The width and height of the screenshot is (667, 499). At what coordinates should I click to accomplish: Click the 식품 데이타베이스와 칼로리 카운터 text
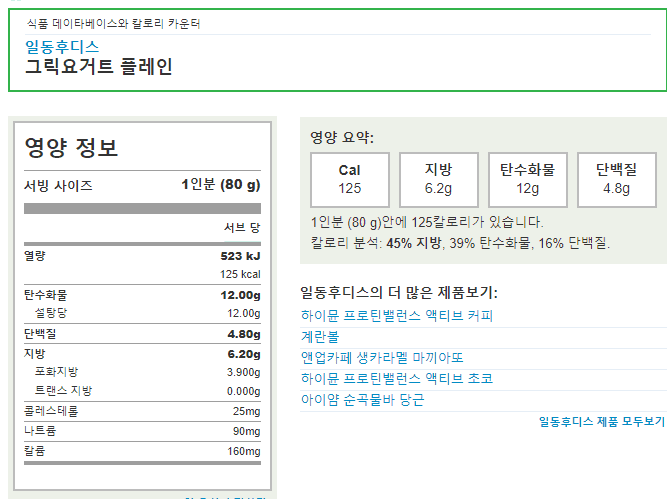pos(114,23)
